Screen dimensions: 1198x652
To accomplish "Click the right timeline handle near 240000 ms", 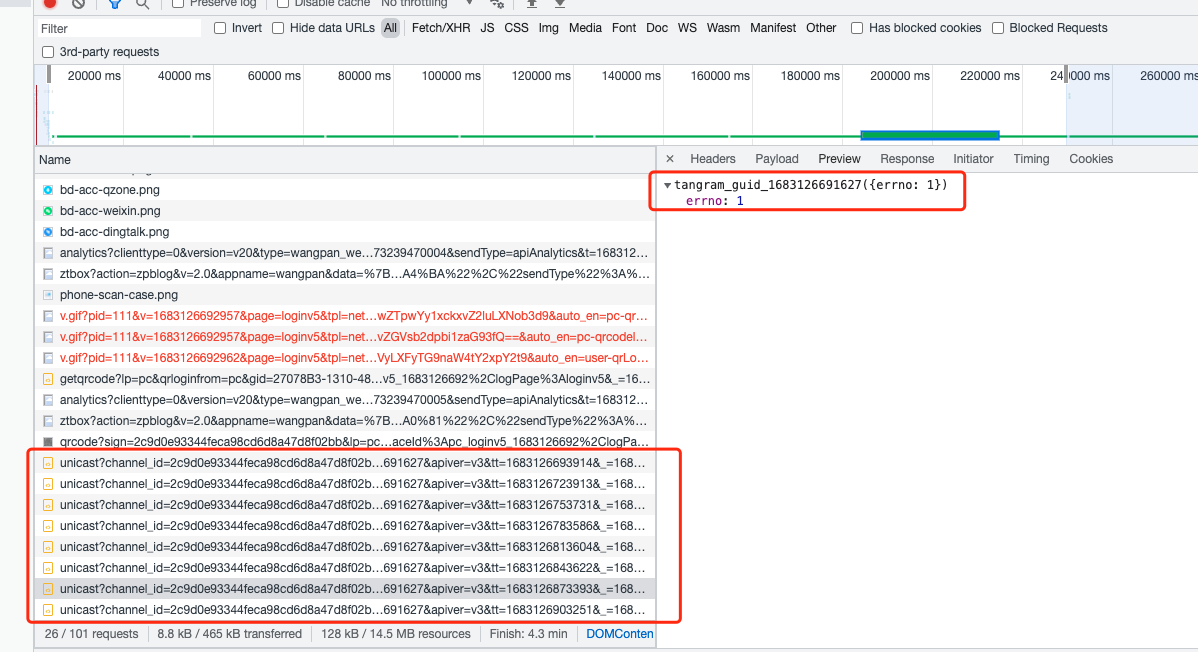I will click(1067, 75).
